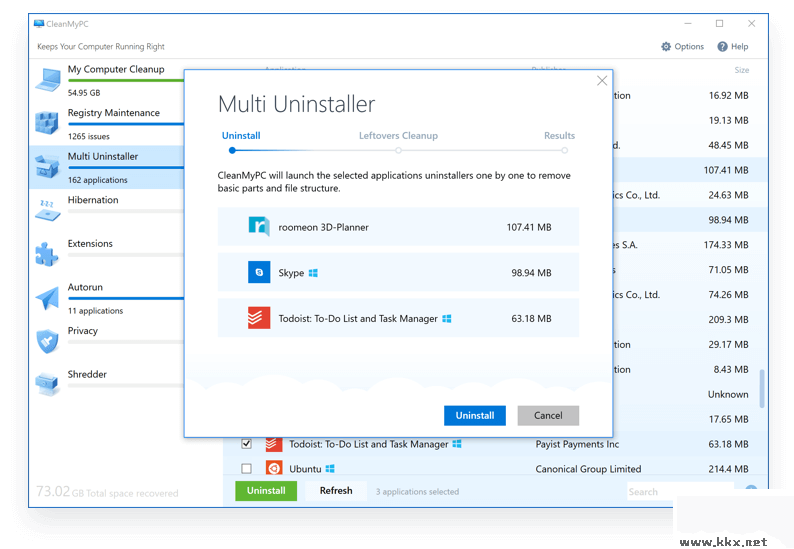The width and height of the screenshot is (794, 549).
Task: Open My Computer Cleanup laptop icon
Action: (x=48, y=80)
